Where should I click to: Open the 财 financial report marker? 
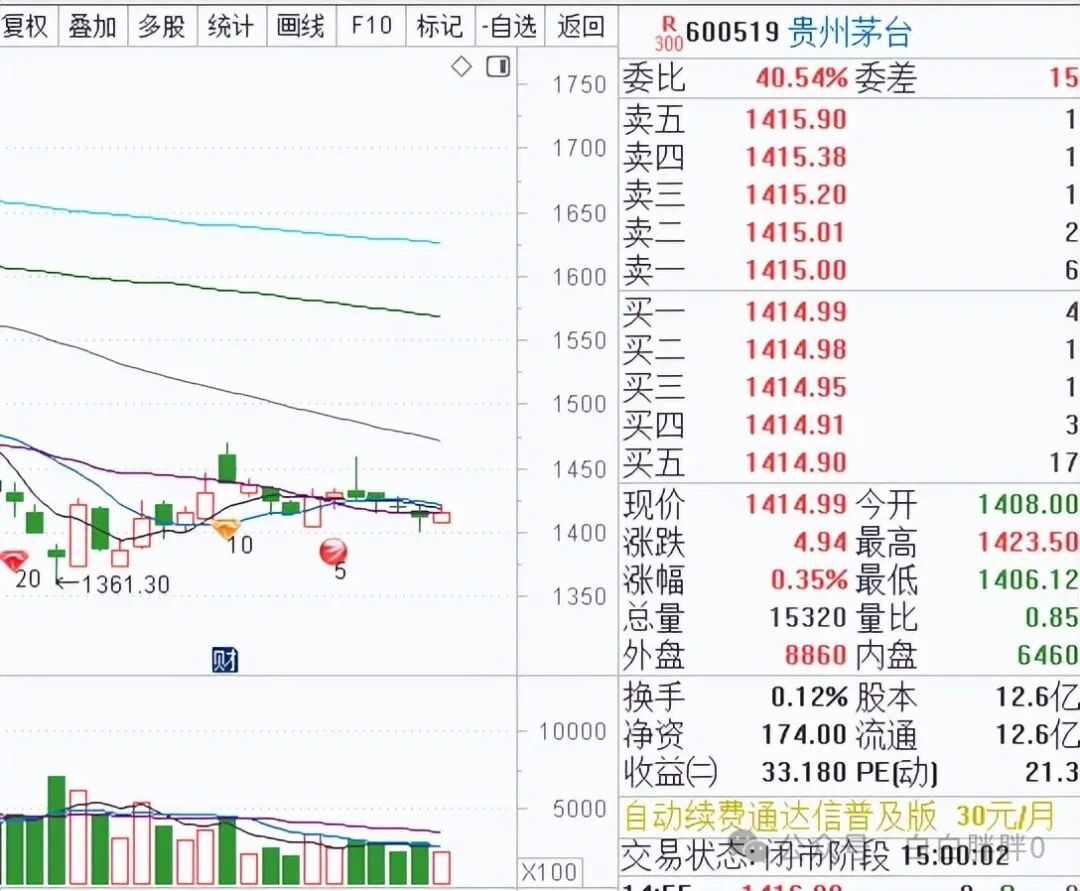click(225, 660)
